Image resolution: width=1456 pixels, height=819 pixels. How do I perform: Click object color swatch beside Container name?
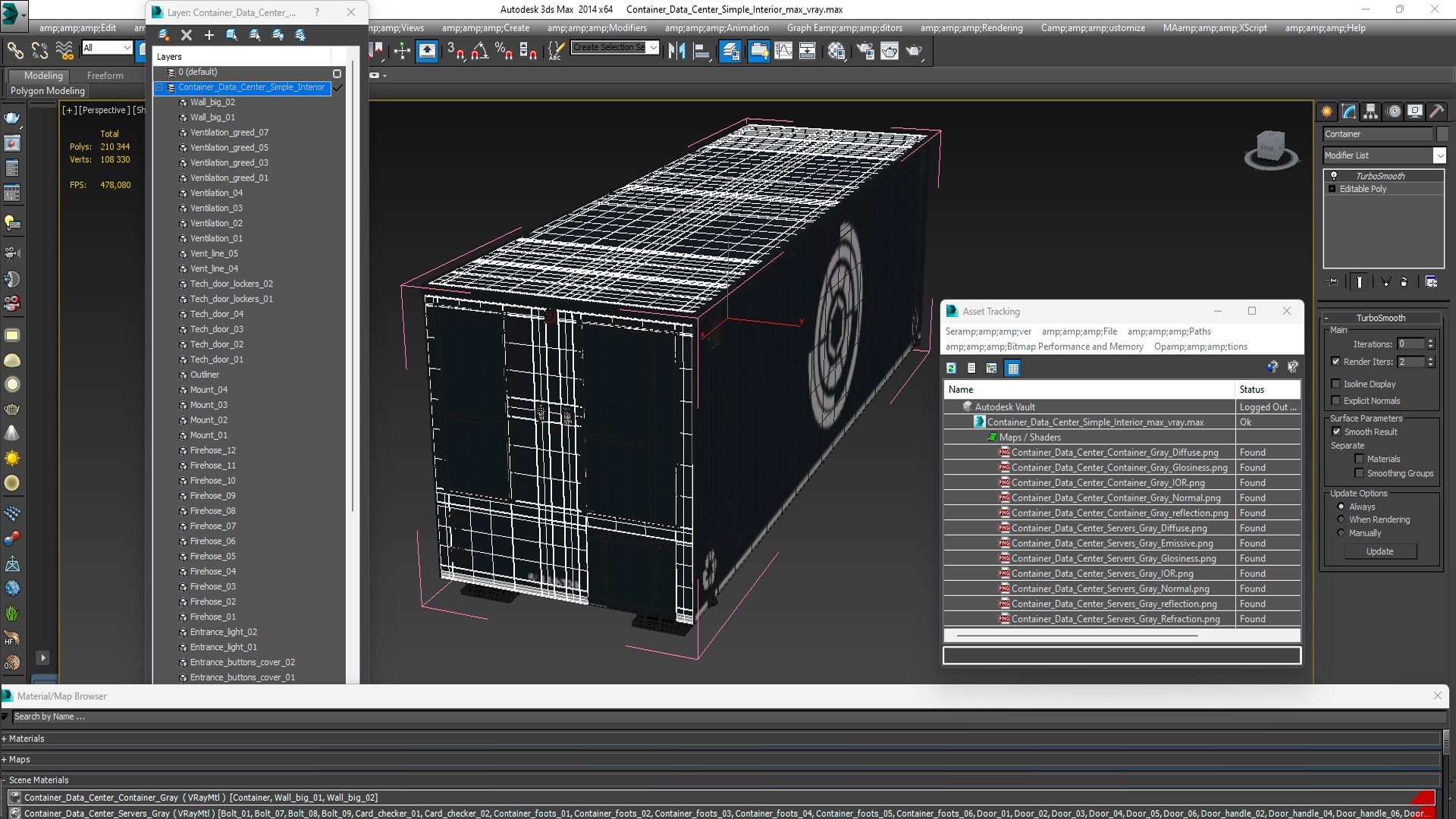[1442, 133]
